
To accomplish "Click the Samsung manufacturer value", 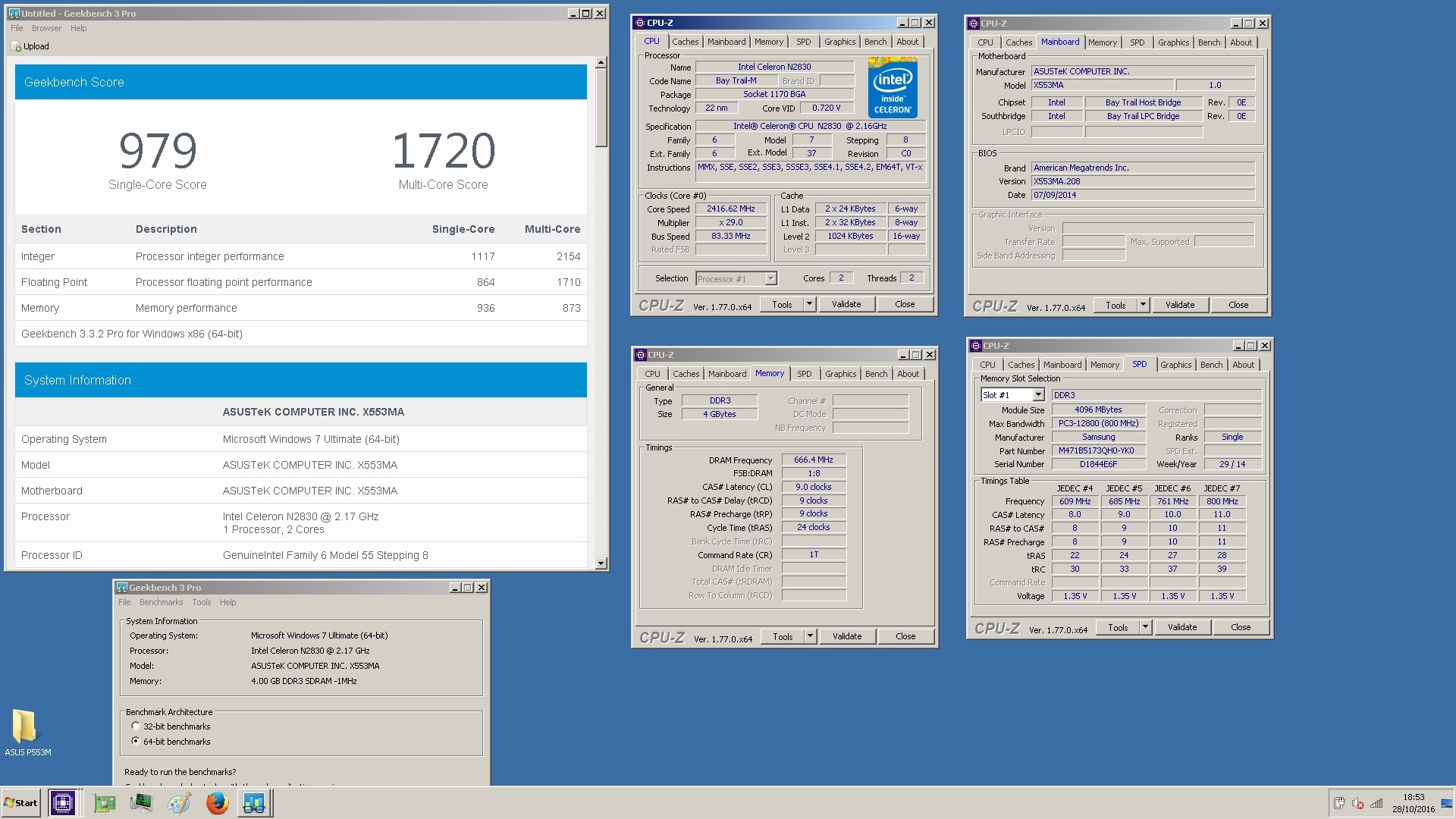I will [1098, 437].
